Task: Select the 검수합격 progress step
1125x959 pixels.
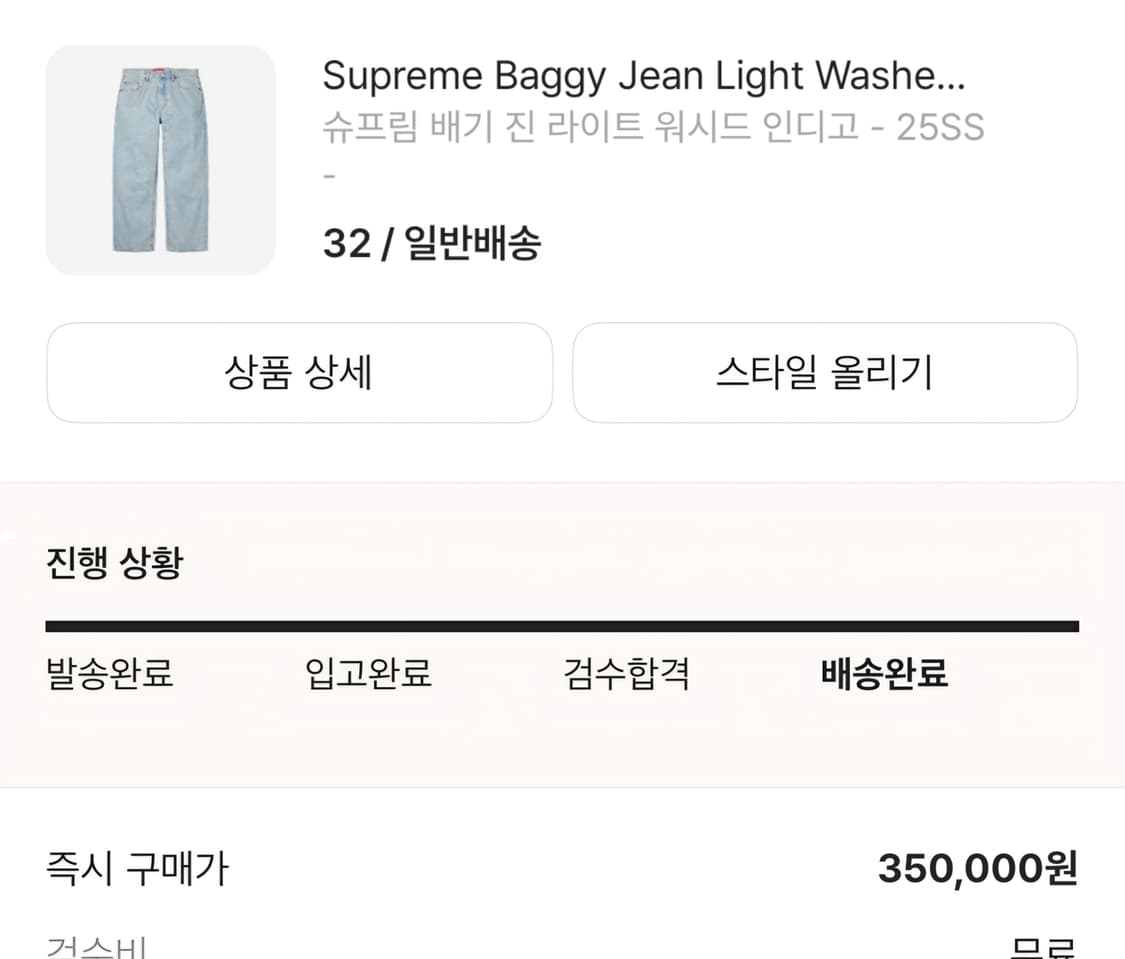Action: coord(625,675)
